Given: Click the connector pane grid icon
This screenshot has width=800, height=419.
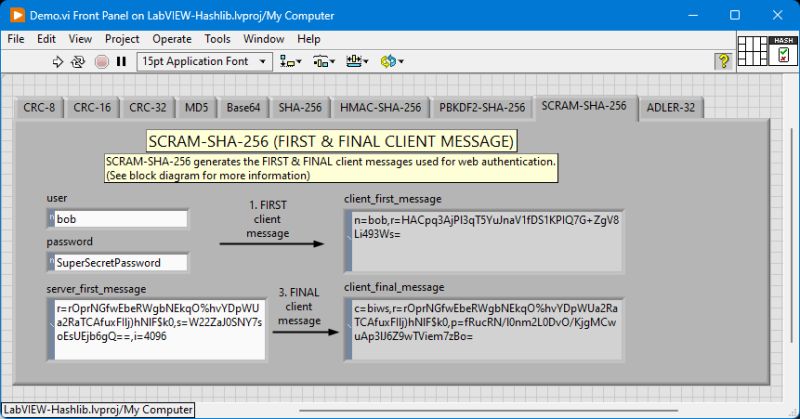Looking at the screenshot, I should [x=753, y=51].
